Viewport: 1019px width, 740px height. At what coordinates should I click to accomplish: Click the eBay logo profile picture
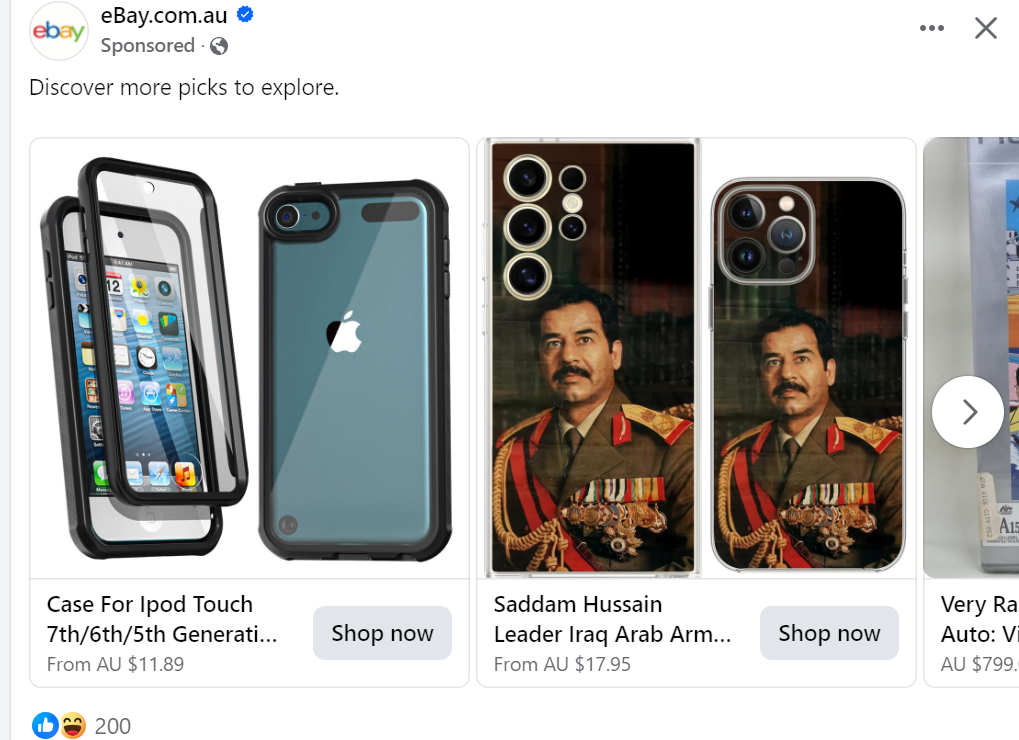[x=58, y=31]
